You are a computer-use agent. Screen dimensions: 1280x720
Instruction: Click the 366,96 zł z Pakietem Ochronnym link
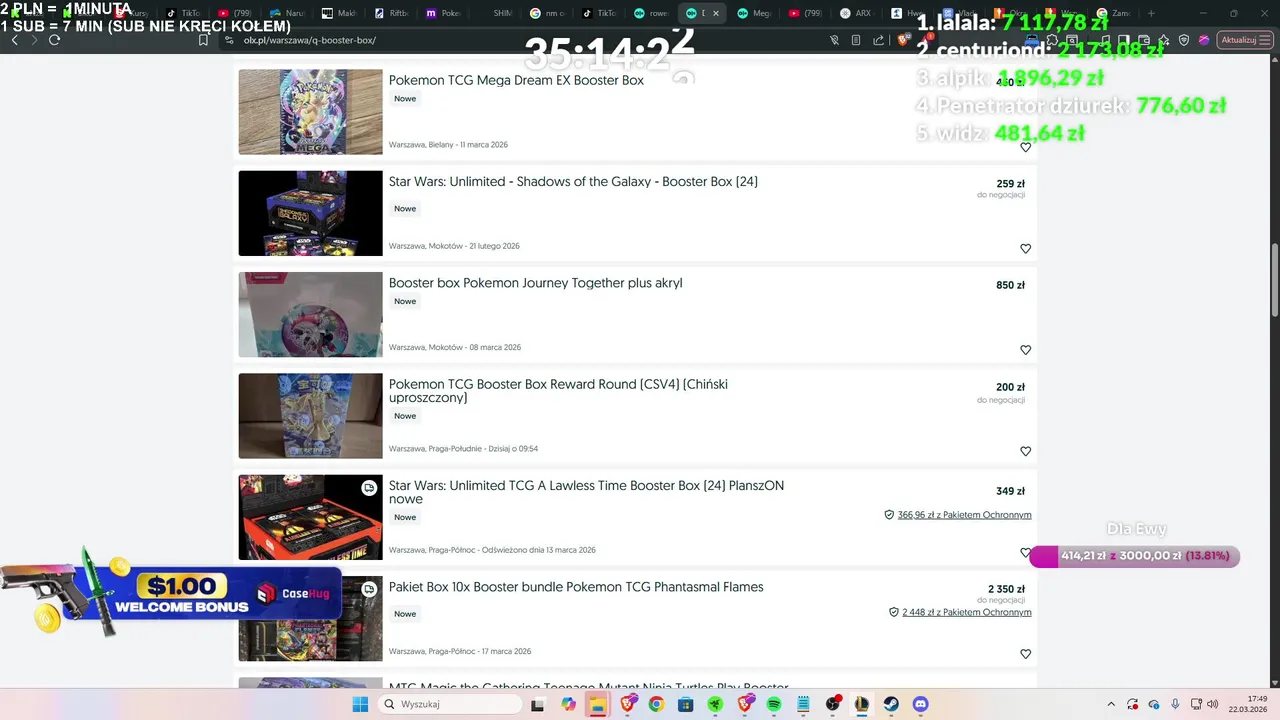(x=964, y=515)
